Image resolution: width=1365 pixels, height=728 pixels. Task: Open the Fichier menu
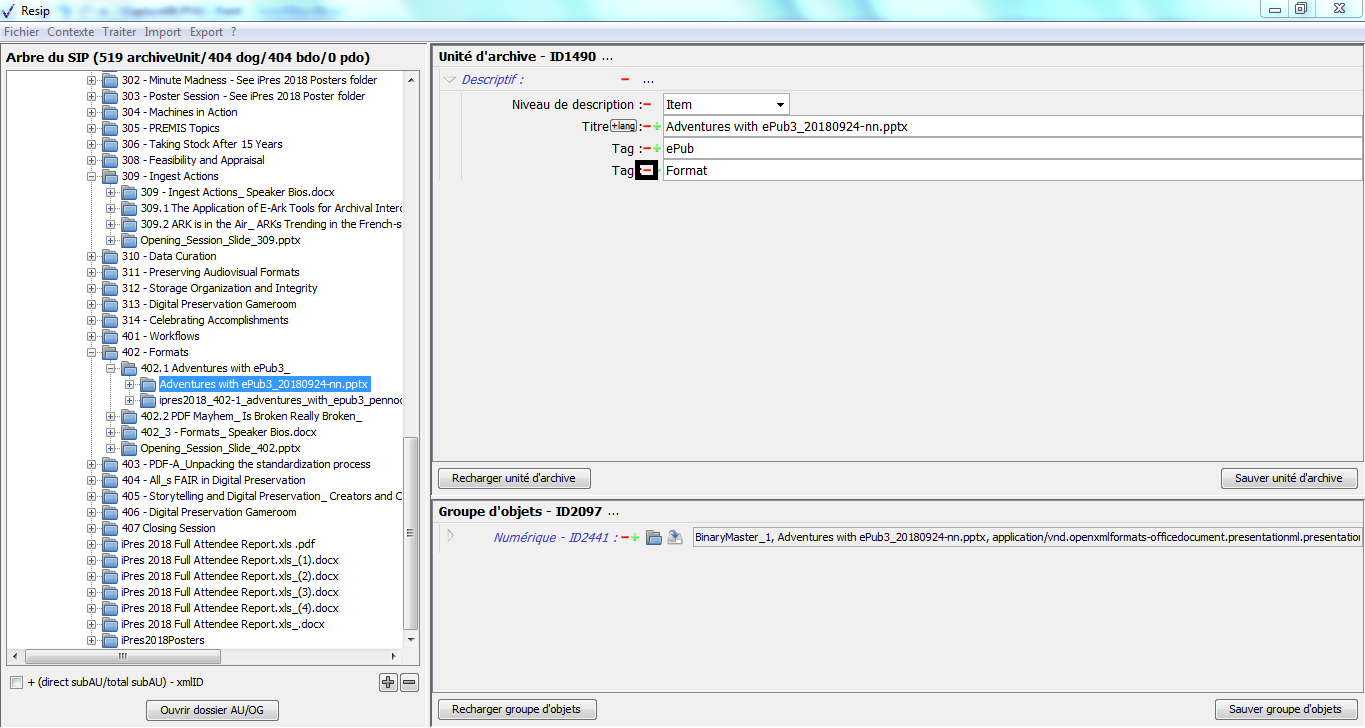(21, 32)
